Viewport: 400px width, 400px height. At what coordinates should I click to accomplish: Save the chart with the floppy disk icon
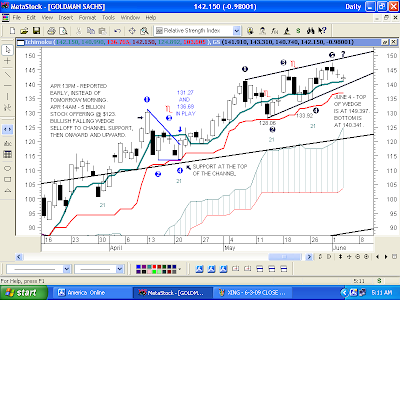point(36,31)
